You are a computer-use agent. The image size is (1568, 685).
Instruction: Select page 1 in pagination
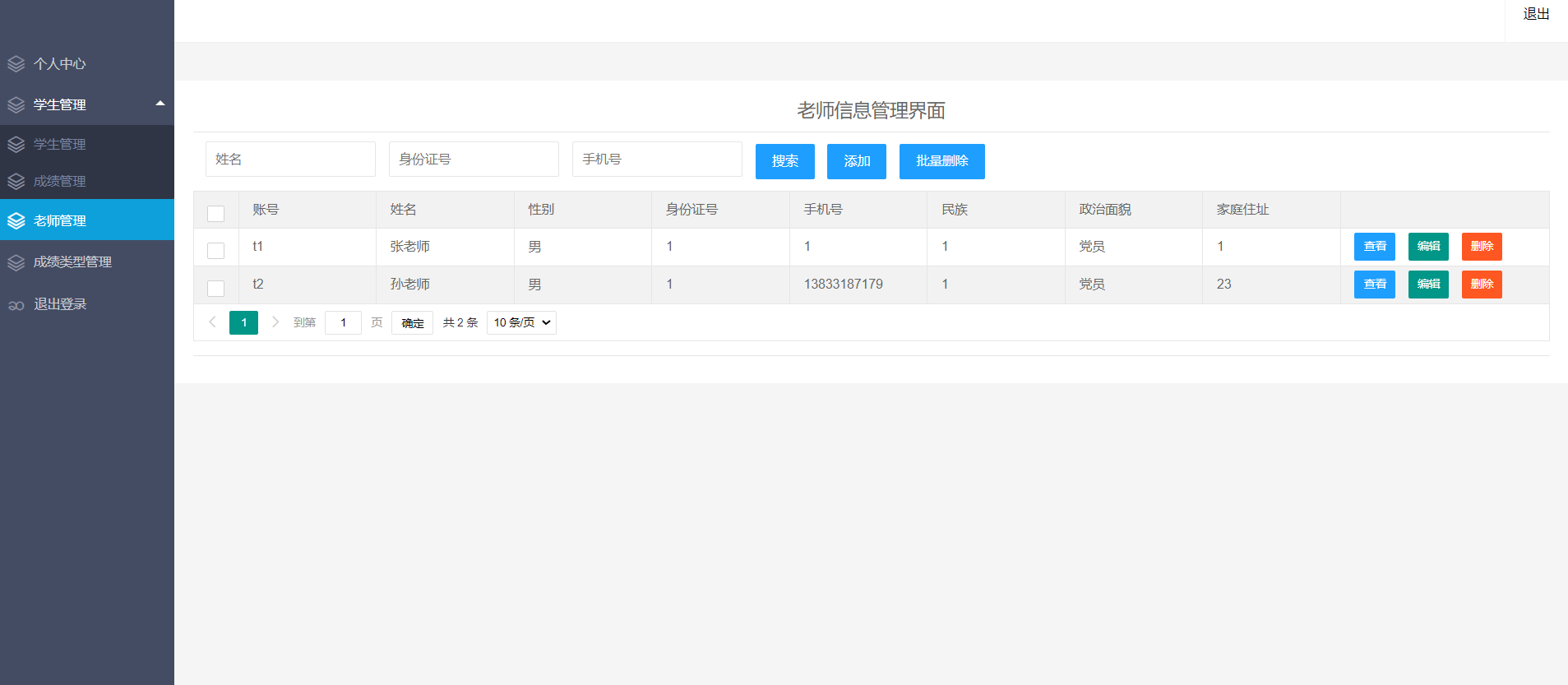(243, 322)
